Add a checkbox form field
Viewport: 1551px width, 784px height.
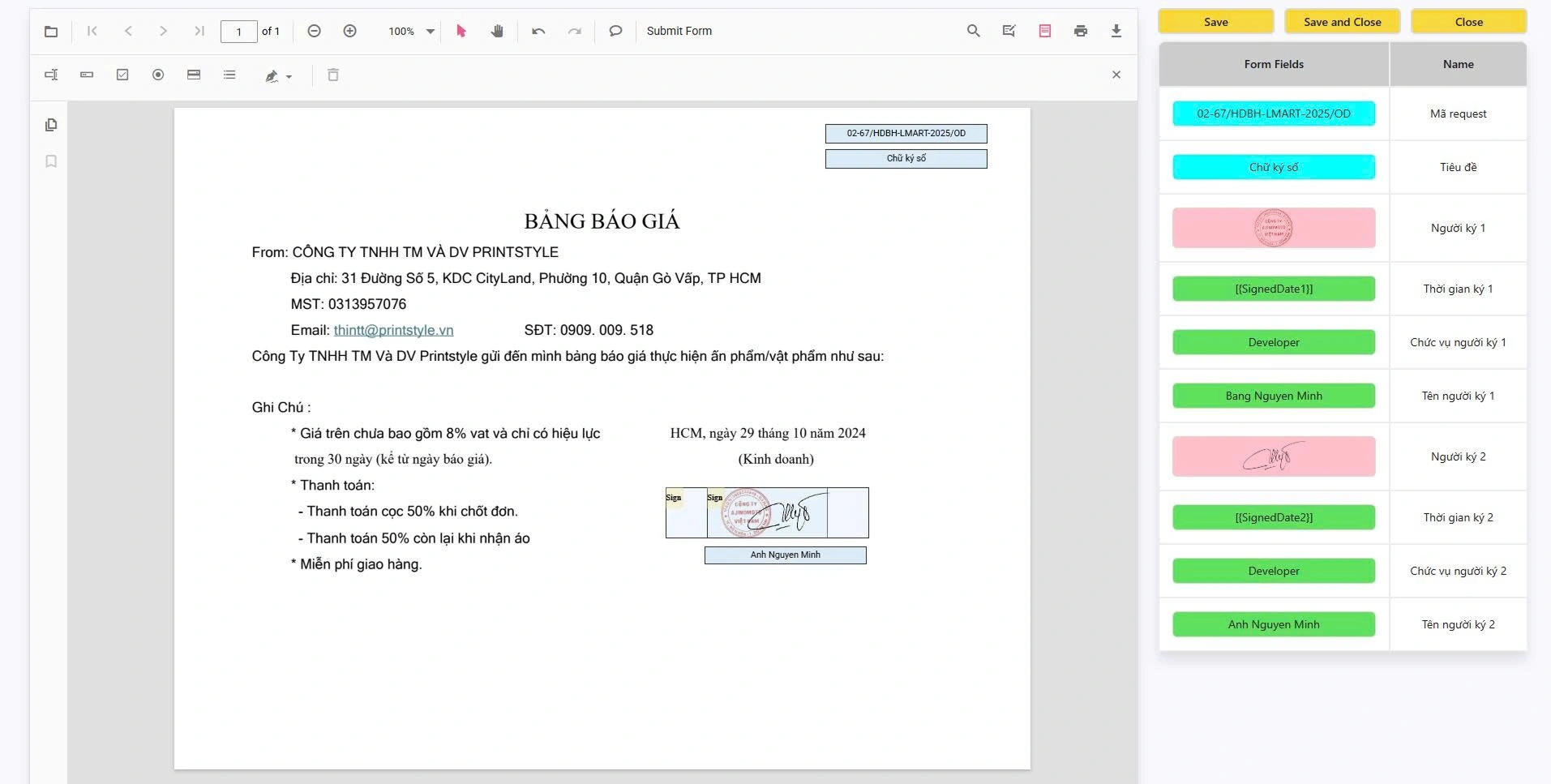pos(122,75)
